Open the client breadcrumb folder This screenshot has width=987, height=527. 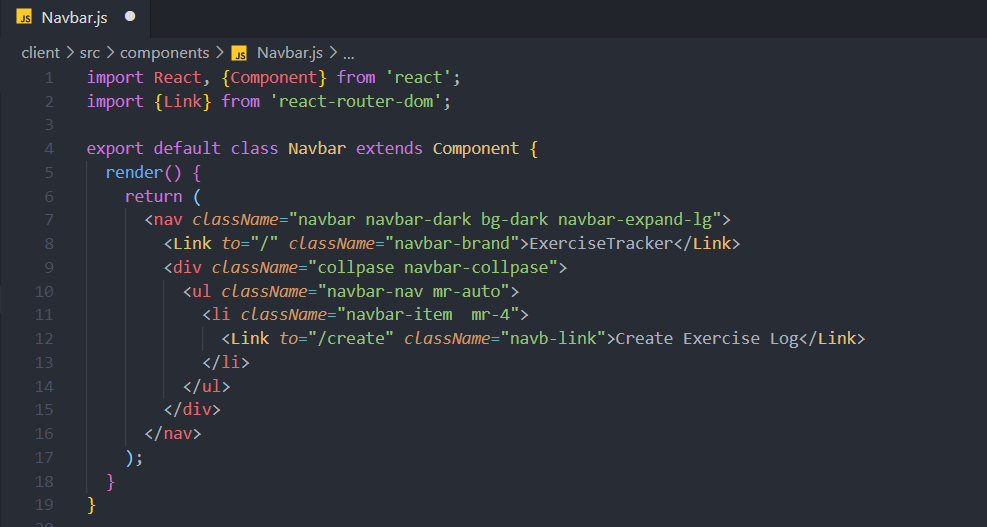(x=40, y=53)
